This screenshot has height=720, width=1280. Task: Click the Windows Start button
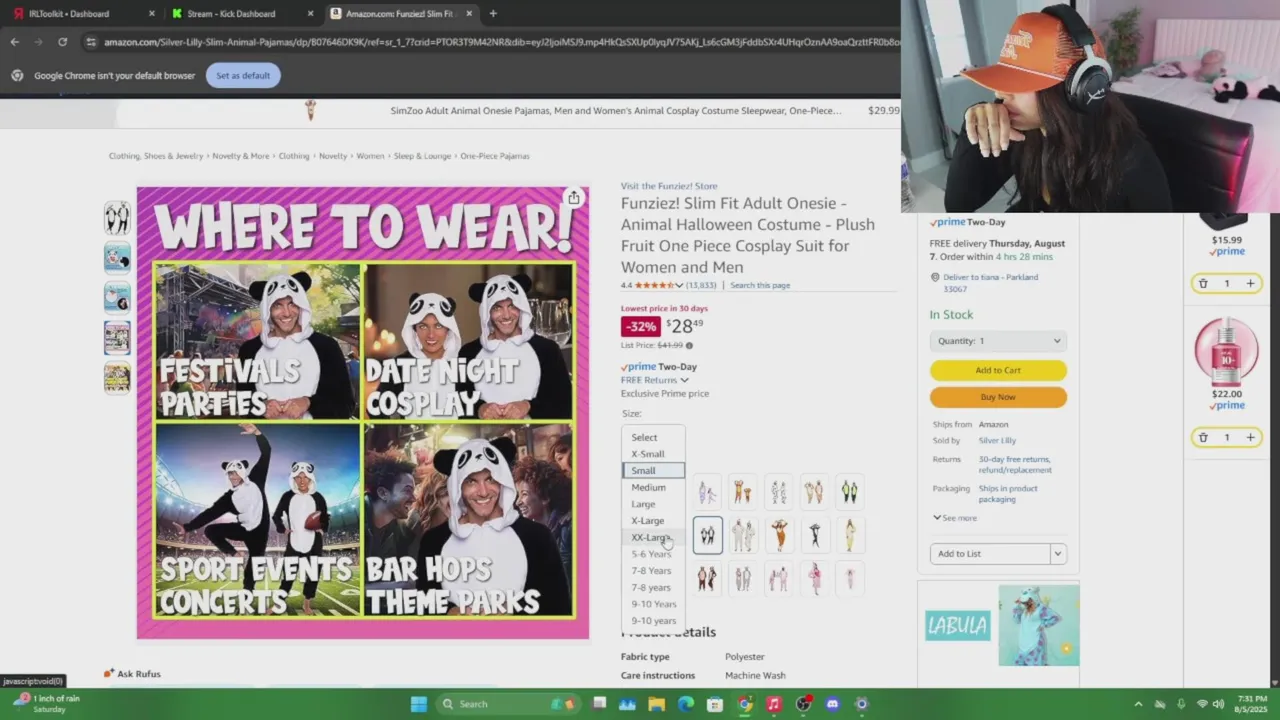(418, 704)
